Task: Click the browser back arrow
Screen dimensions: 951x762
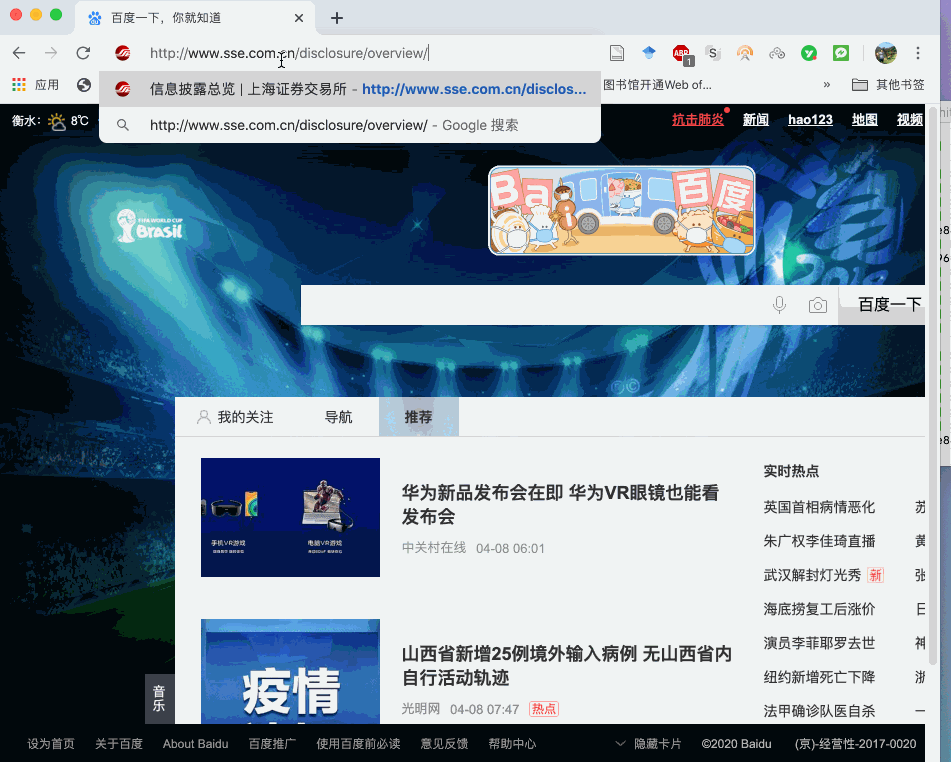Action: 19,53
